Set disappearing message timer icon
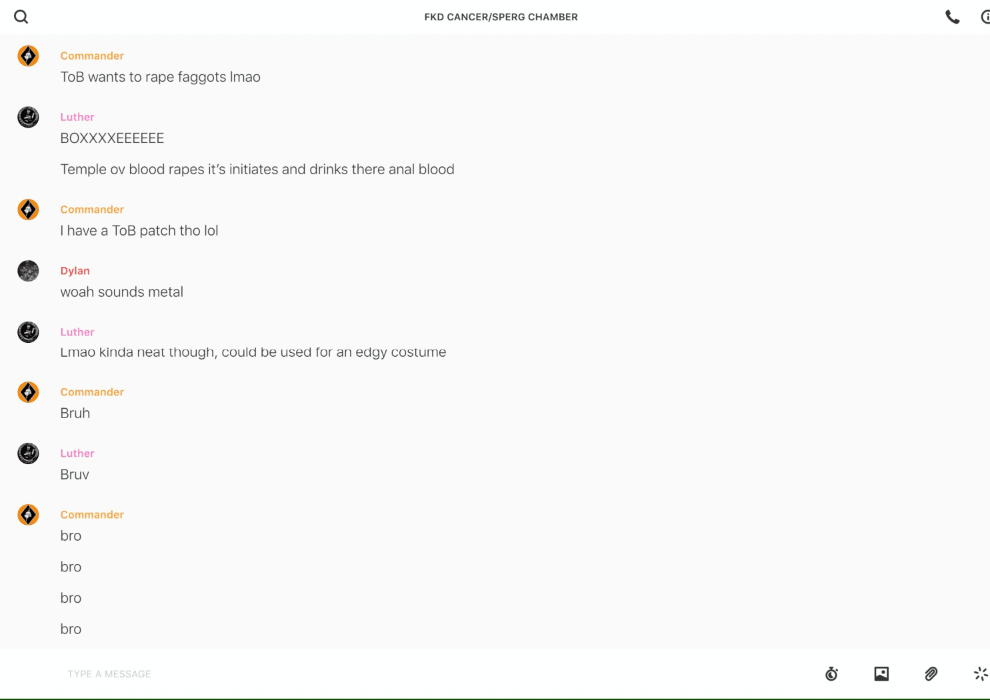990x700 pixels. (832, 674)
